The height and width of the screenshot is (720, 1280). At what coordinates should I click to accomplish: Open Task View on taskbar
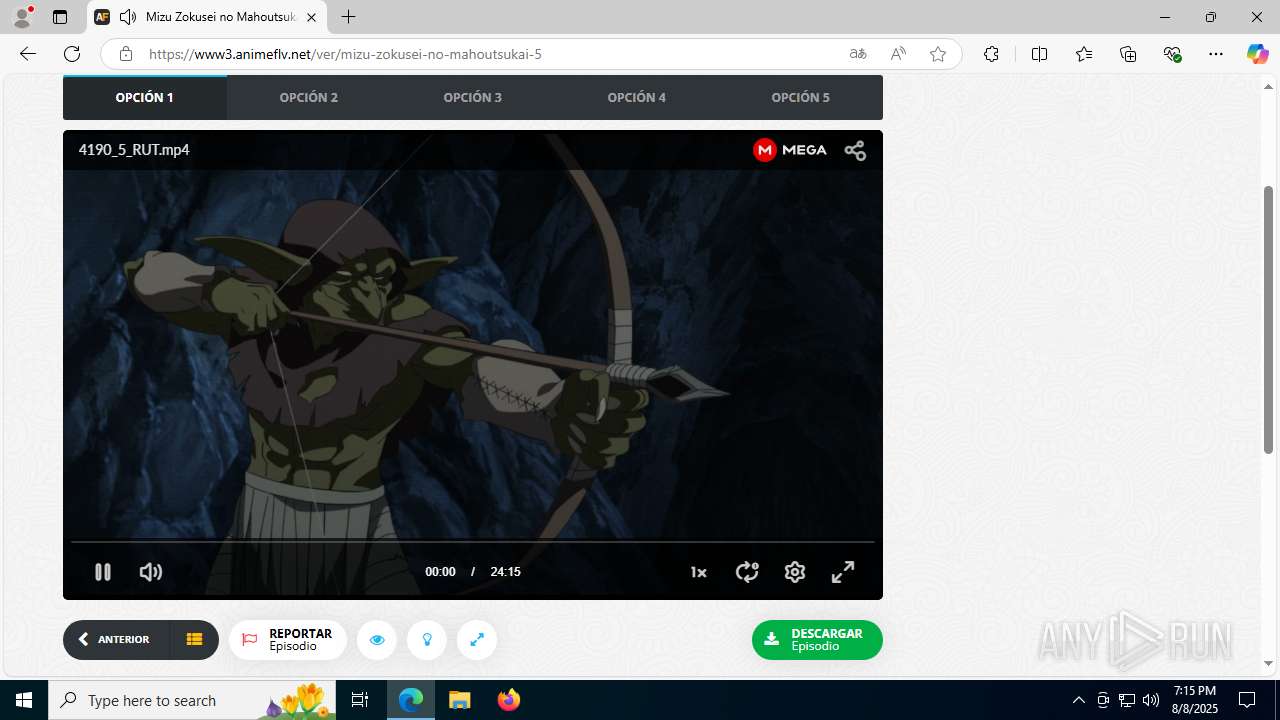coord(360,700)
